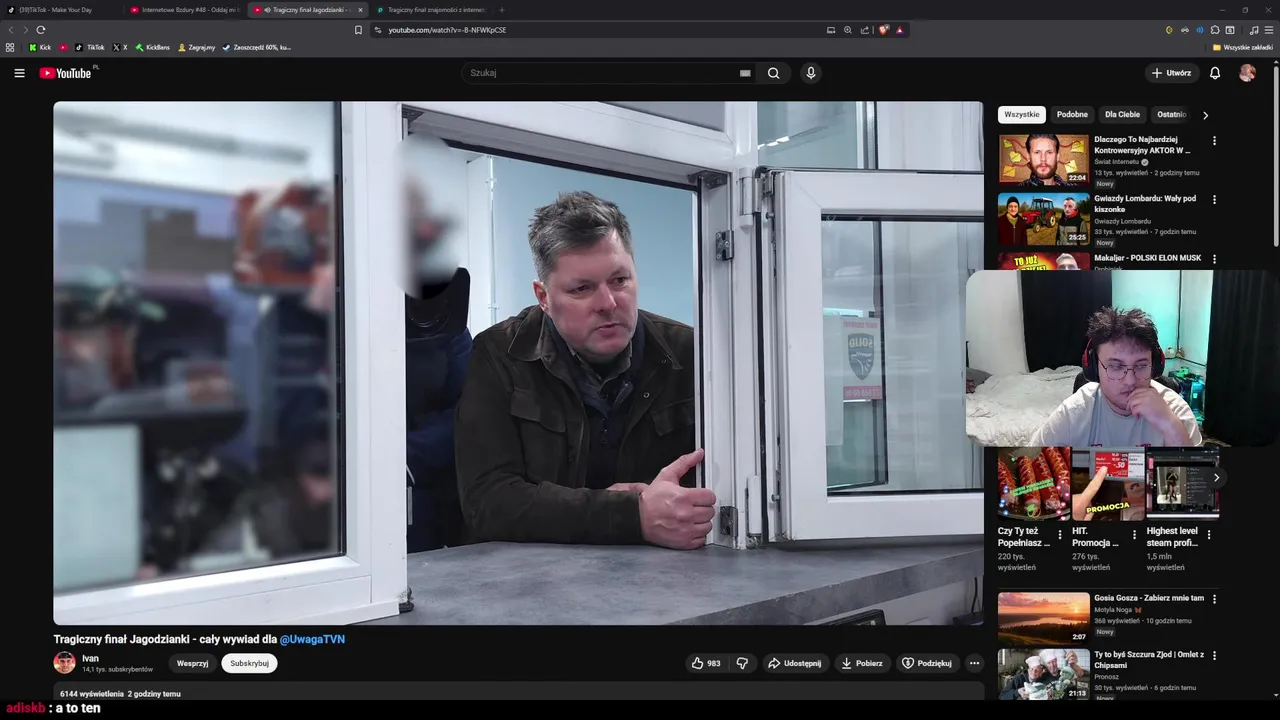Open KickBans bookmark

coord(153,47)
